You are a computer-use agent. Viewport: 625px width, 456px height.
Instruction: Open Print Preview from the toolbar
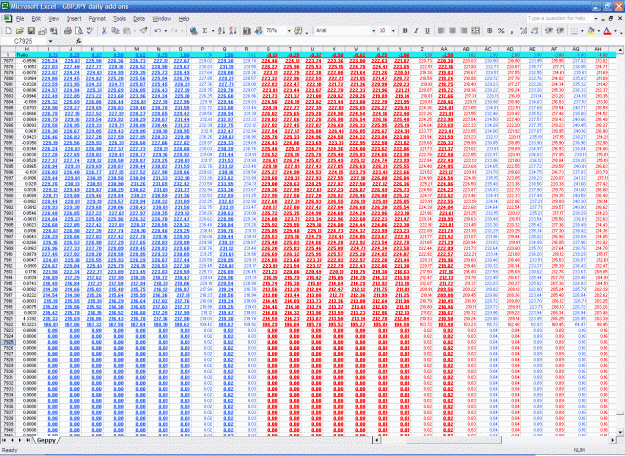click(x=79, y=31)
